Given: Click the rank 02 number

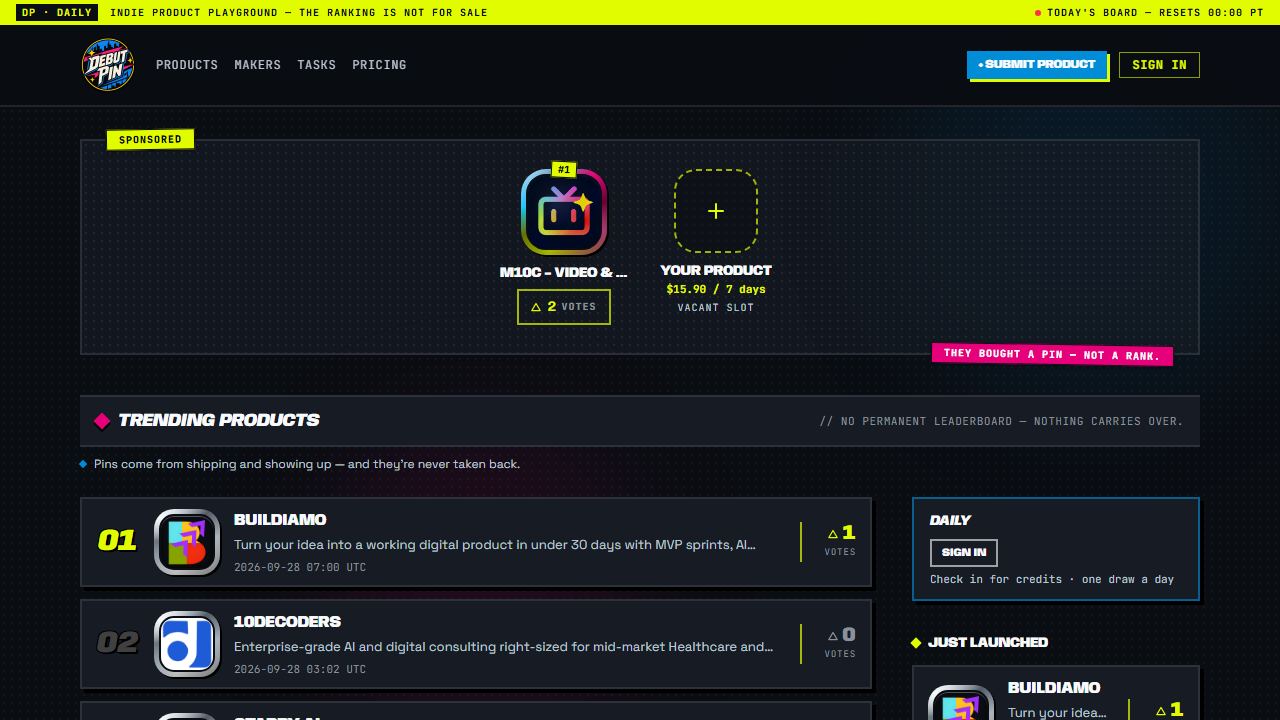Looking at the screenshot, I should (x=117, y=643).
